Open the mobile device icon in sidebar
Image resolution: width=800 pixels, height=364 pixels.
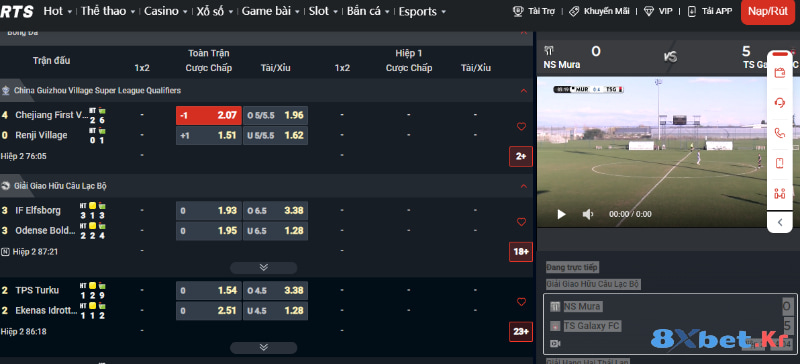[779, 163]
